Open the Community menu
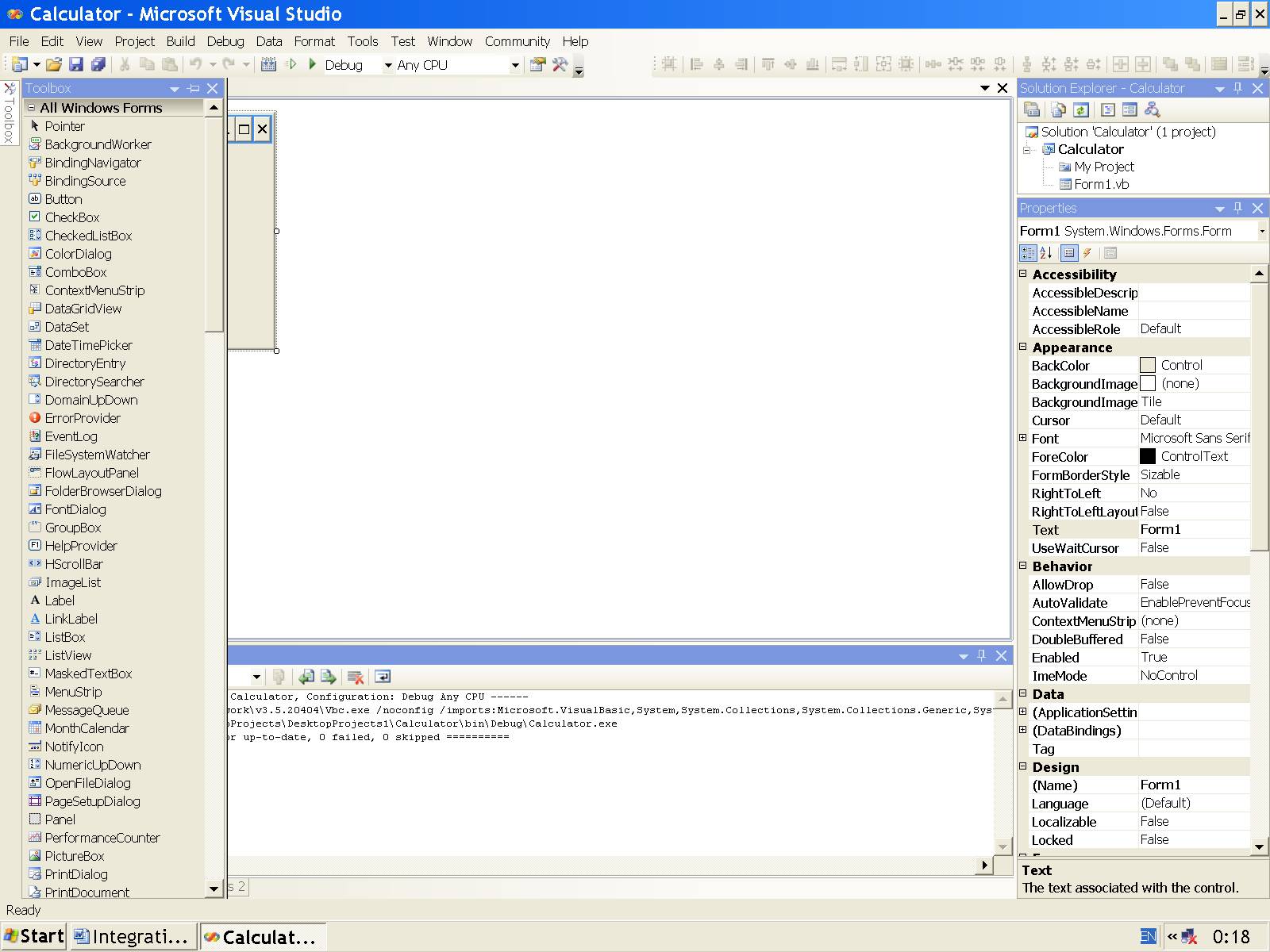The image size is (1270, 952). [x=518, y=41]
